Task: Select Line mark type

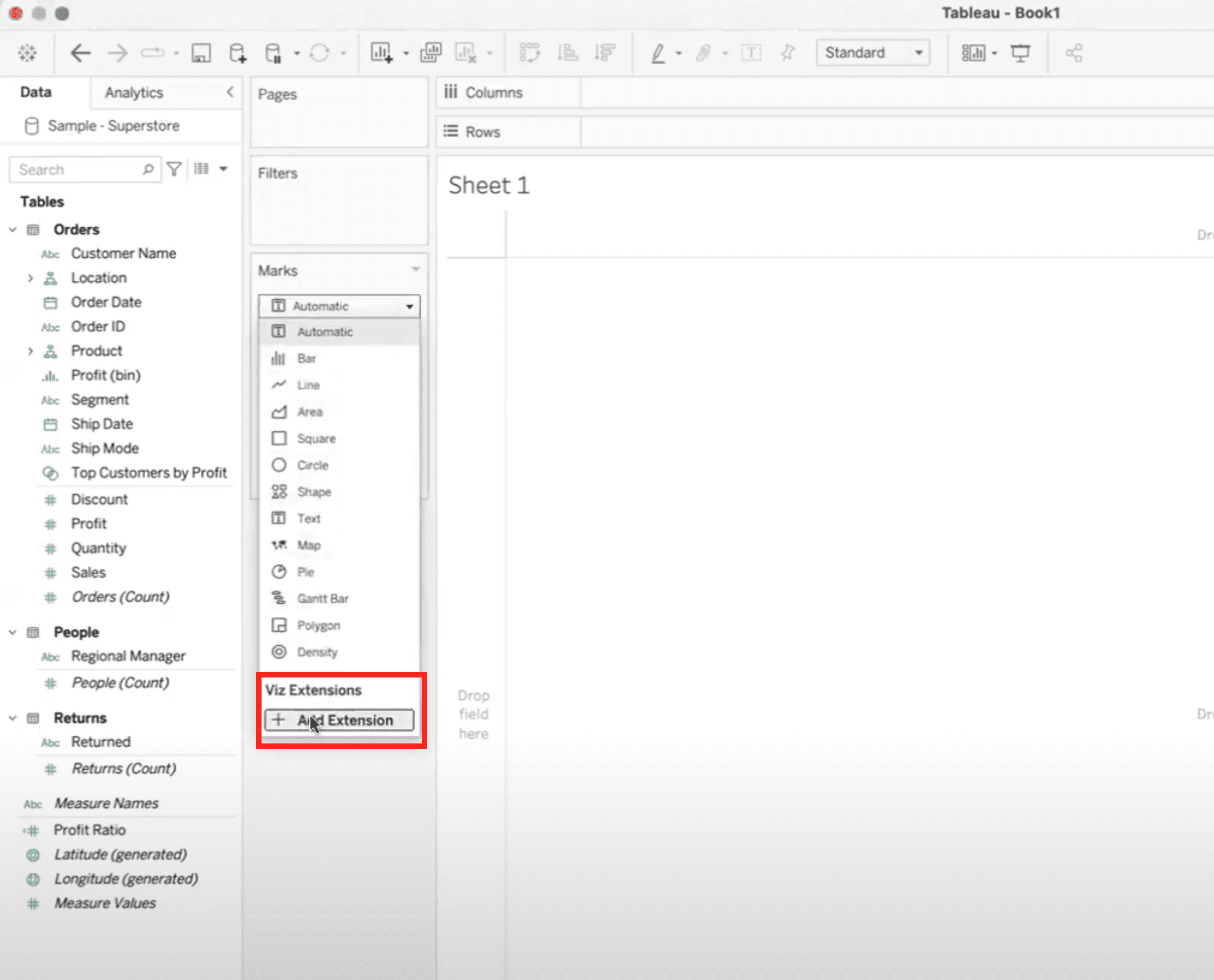Action: [x=339, y=385]
